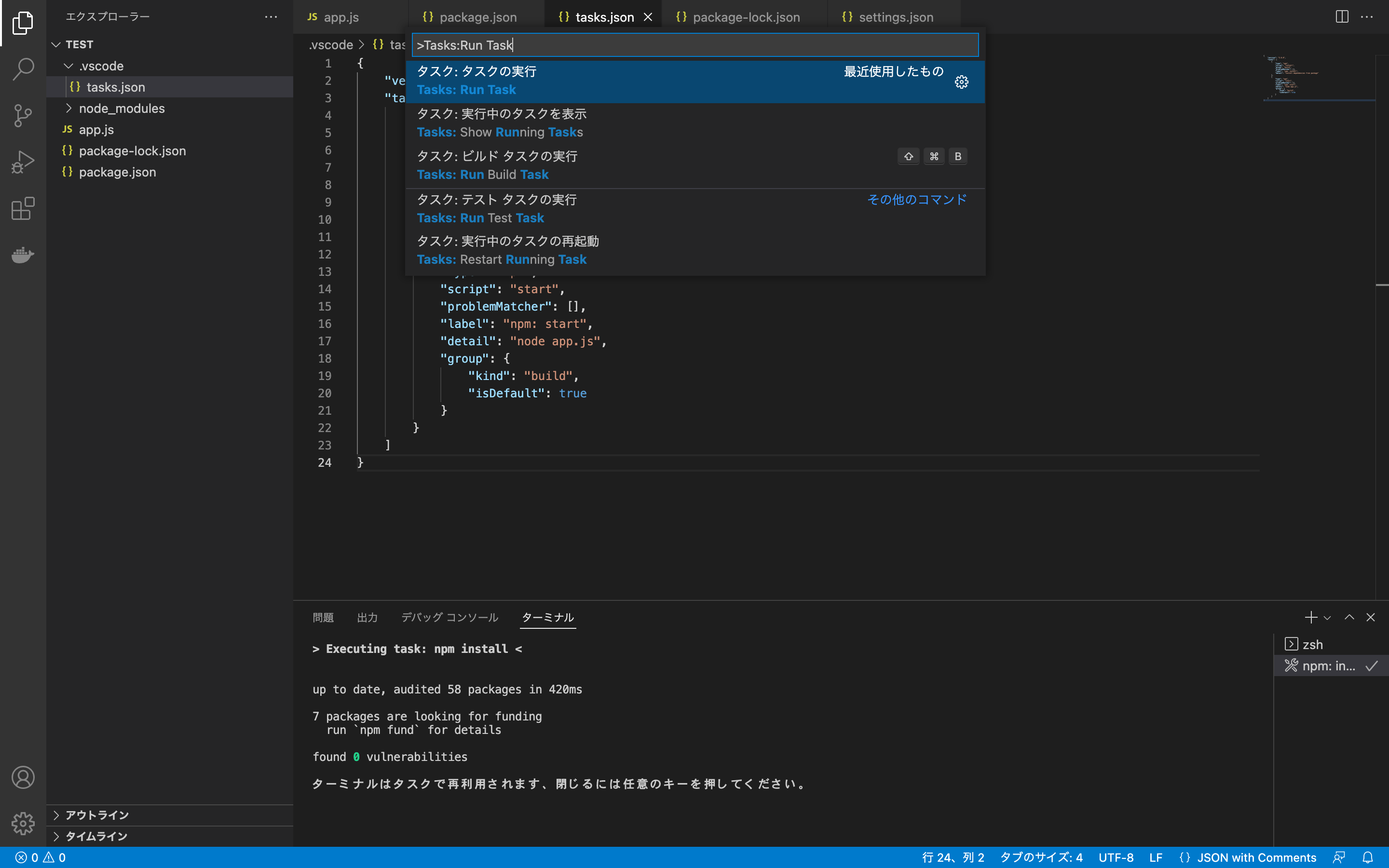This screenshot has height=868, width=1389.
Task: Expand the アウトライン section
Action: 56,814
